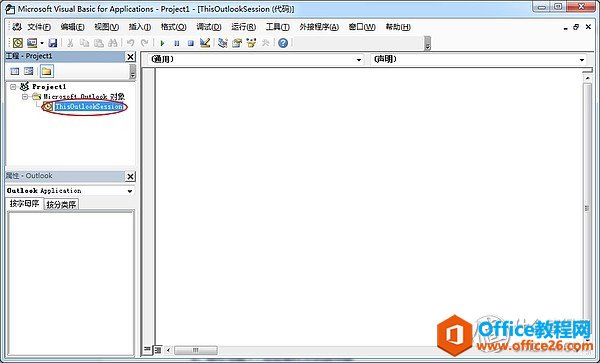Click View Object icon in project panel
The height and width of the screenshot is (363, 600).
[29, 71]
